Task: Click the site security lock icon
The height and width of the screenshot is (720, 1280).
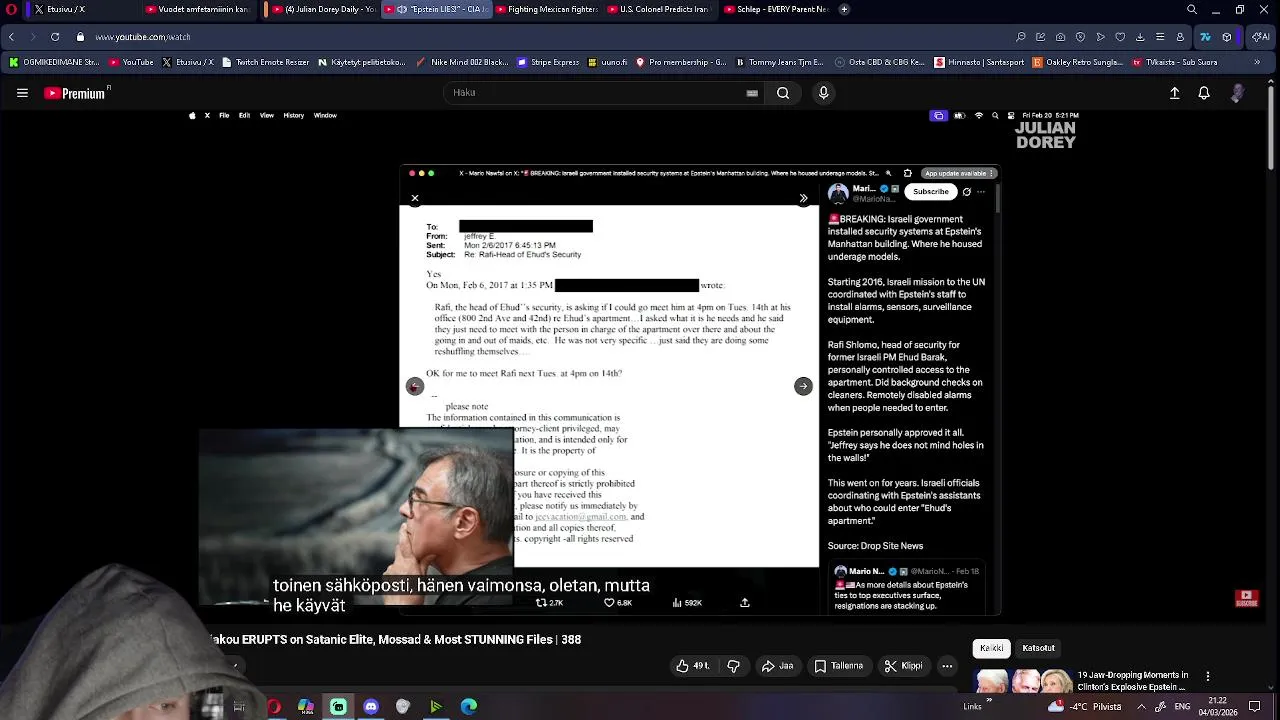Action: pos(81,37)
